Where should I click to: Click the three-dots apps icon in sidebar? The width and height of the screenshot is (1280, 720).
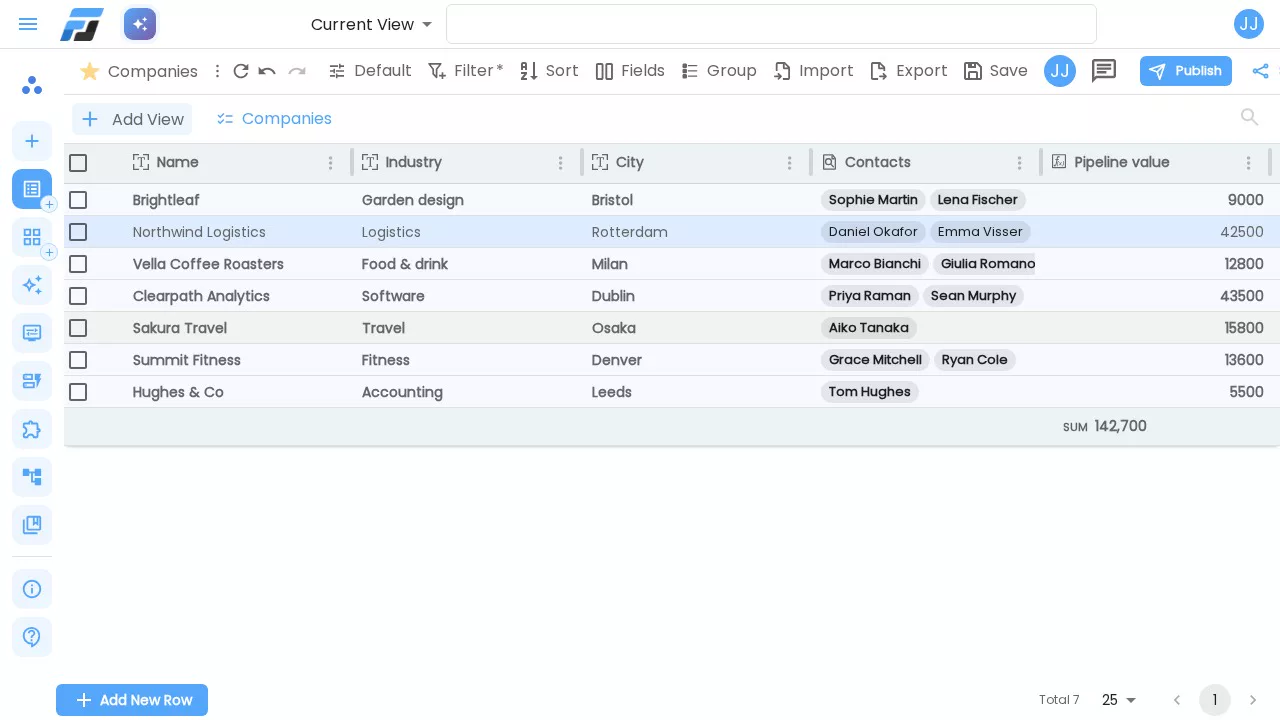point(32,85)
